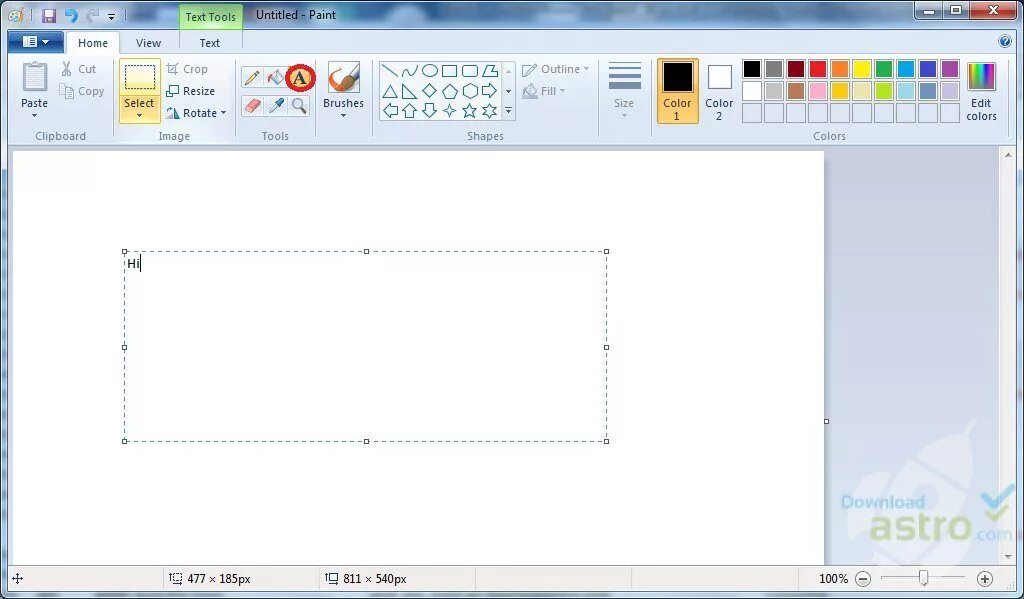Switch to the View tab

148,43
